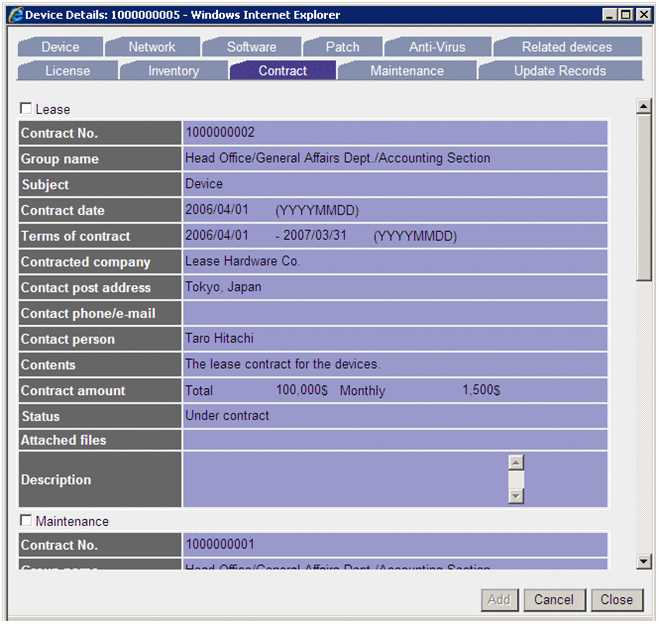Select the Contract tab
The image size is (659, 624).
tap(282, 70)
